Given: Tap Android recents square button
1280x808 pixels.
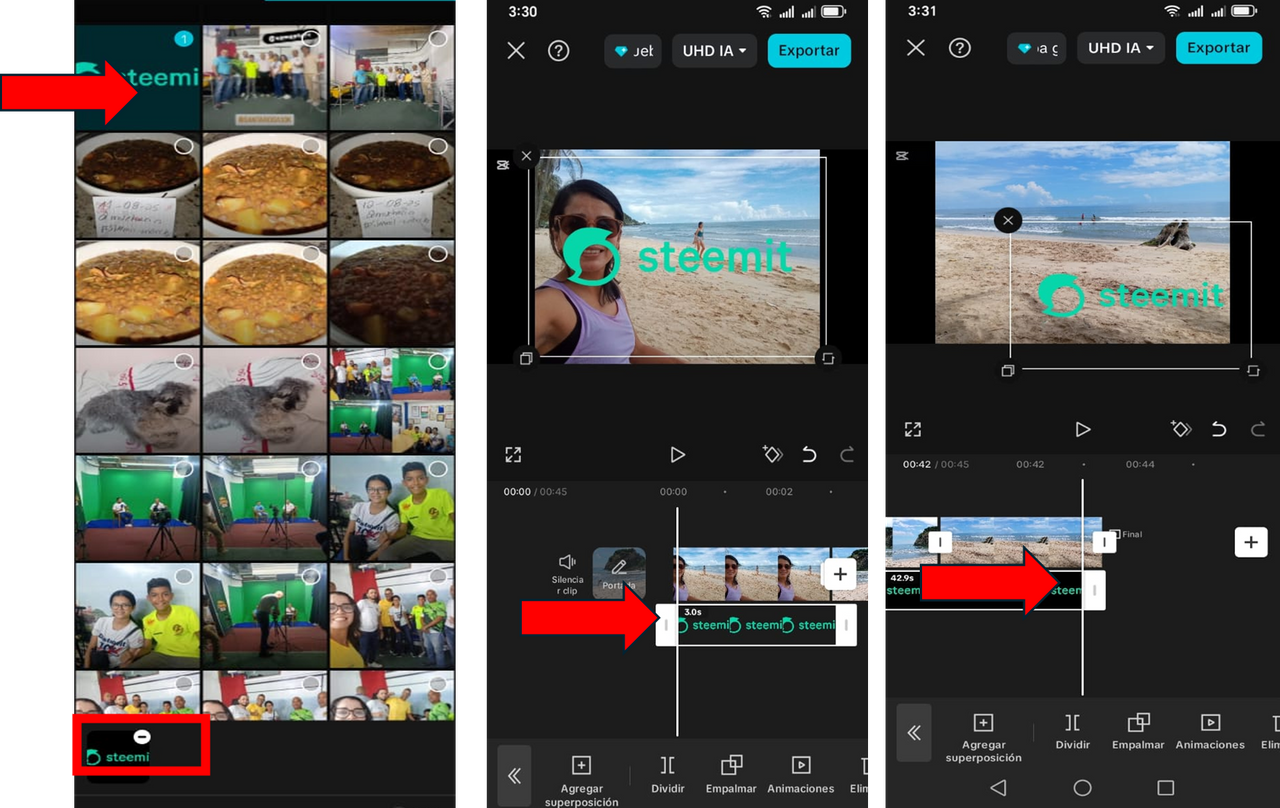Looking at the screenshot, I should [x=1165, y=788].
